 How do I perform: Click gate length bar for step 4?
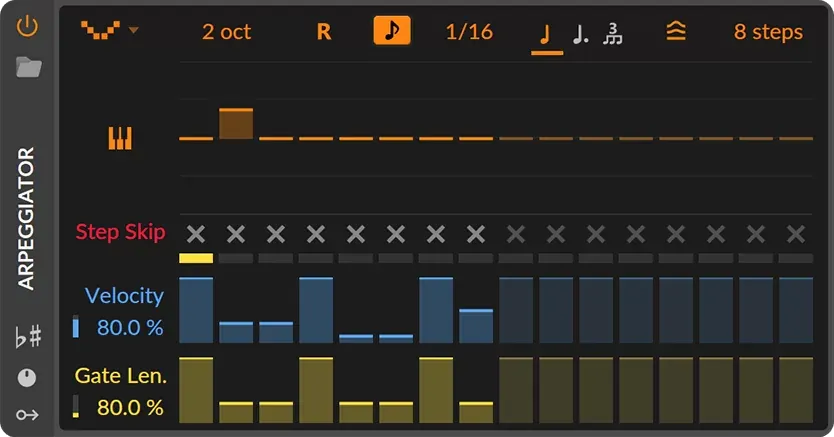click(316, 390)
